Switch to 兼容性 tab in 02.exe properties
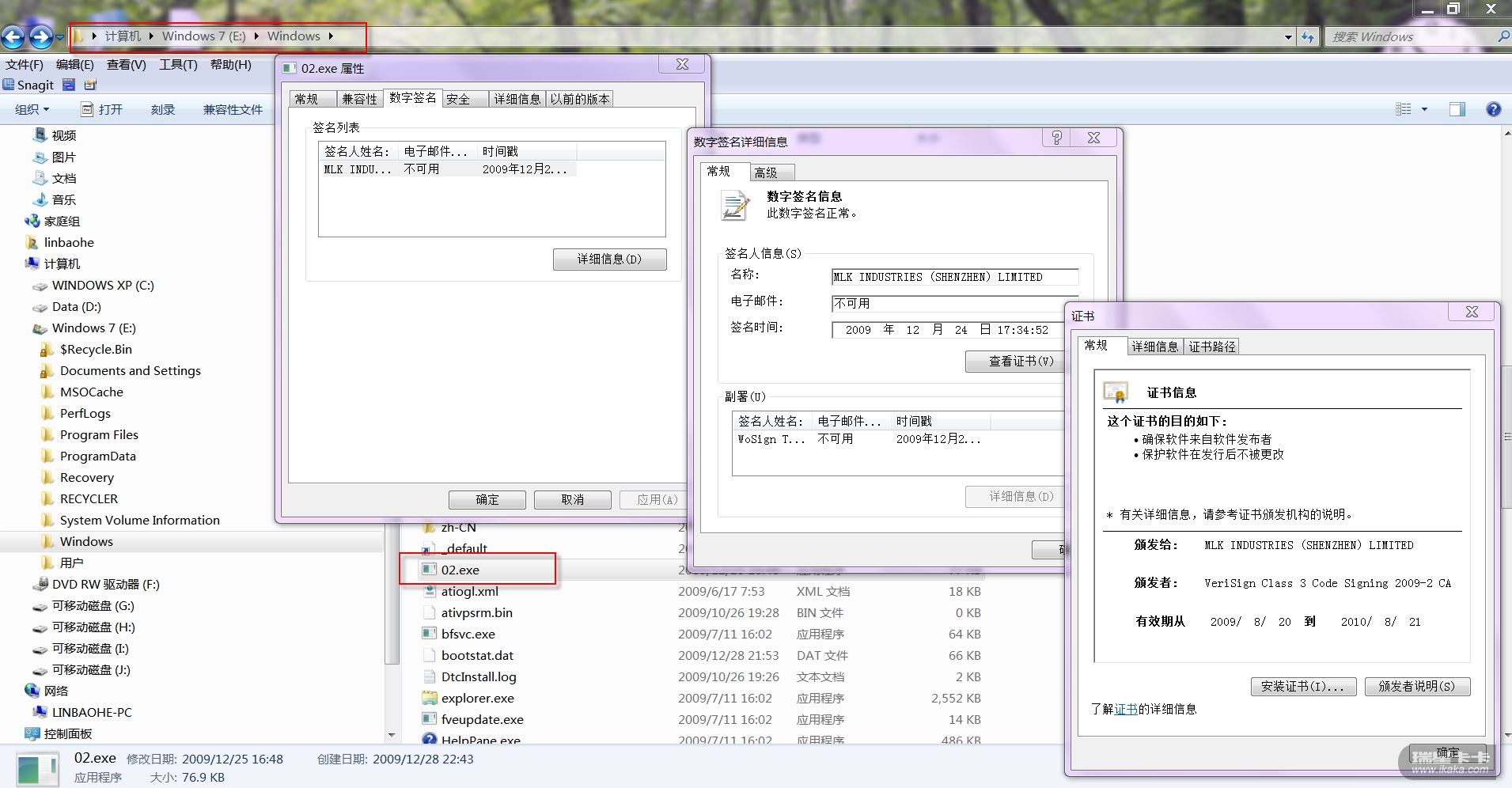This screenshot has height=788, width=1512. coord(360,99)
